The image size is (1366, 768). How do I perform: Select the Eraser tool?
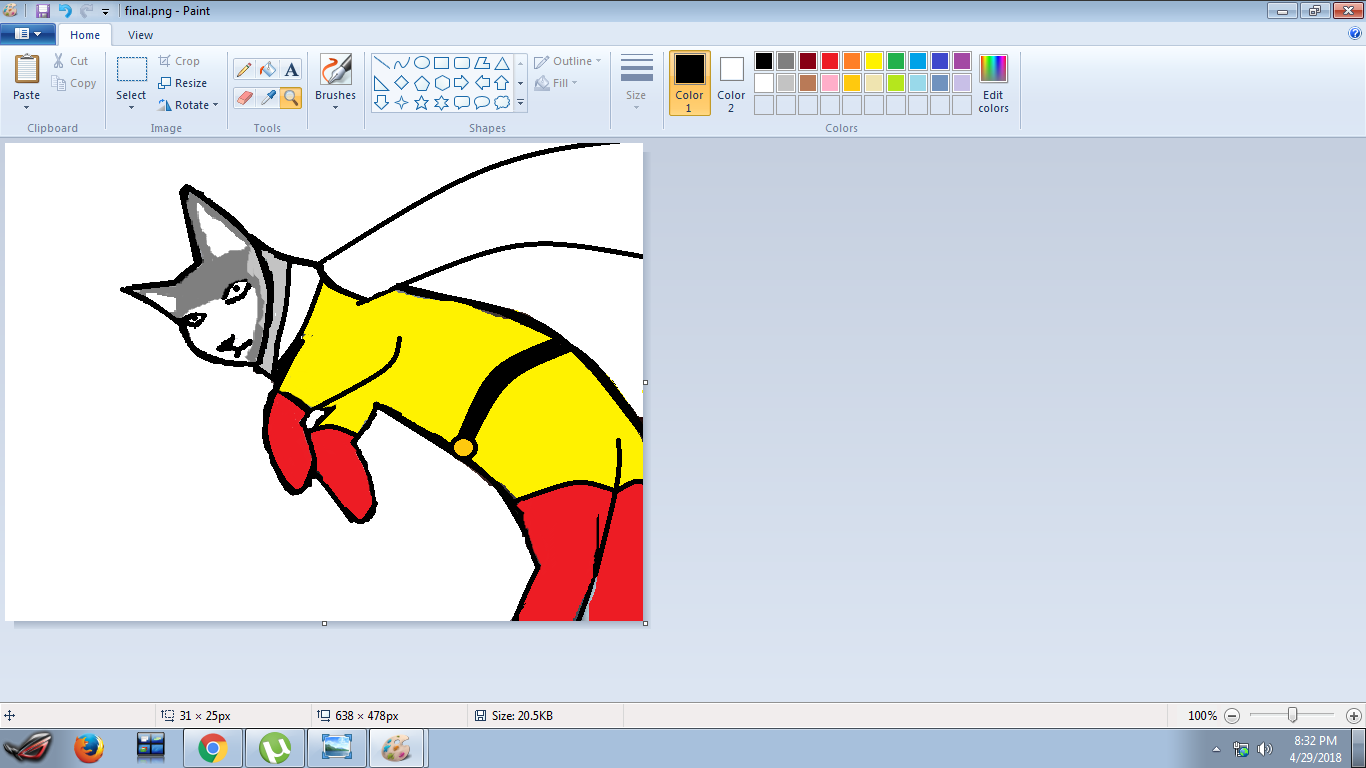pos(244,97)
